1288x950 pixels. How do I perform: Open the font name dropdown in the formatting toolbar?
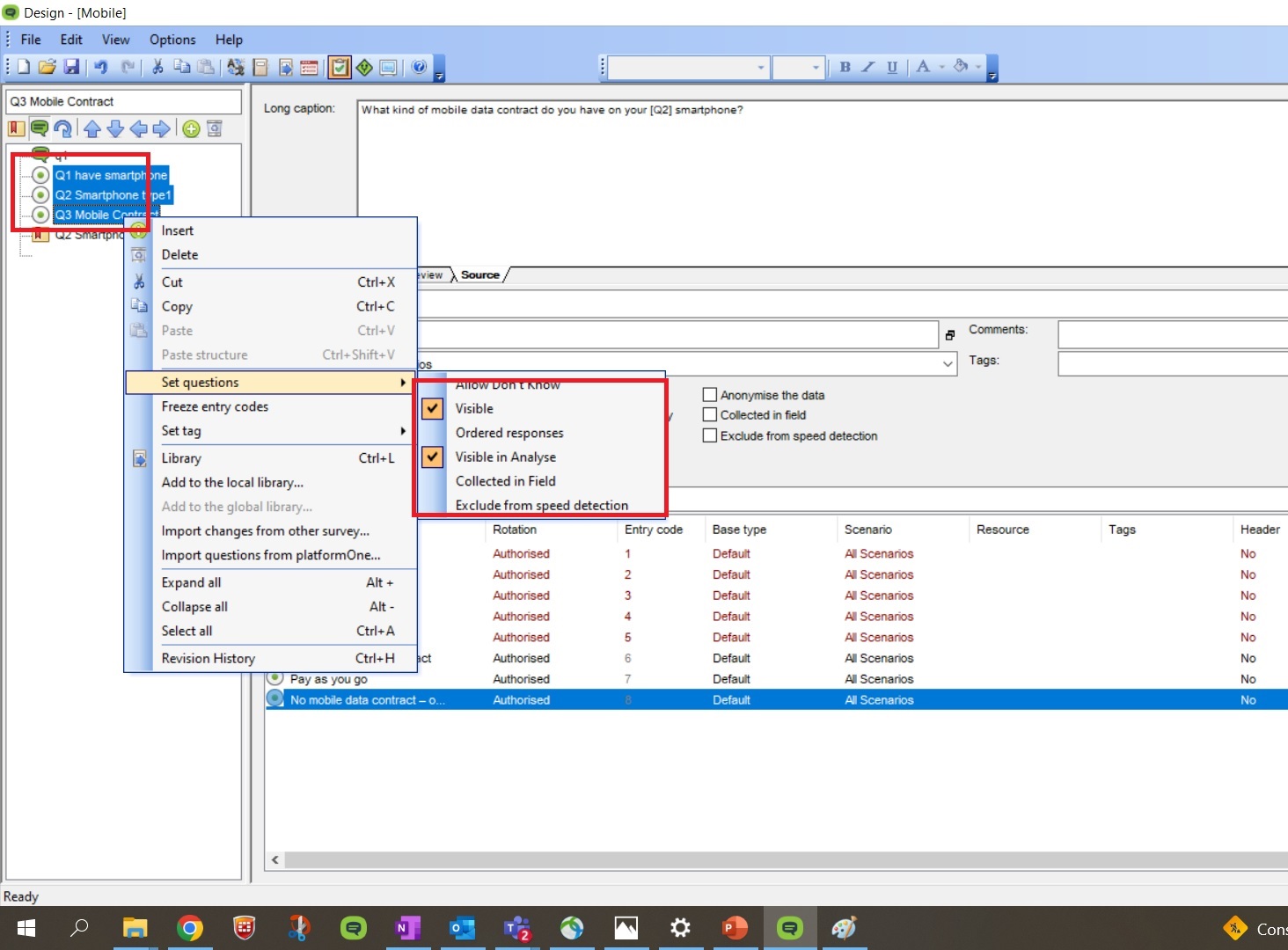pyautogui.click(x=761, y=67)
